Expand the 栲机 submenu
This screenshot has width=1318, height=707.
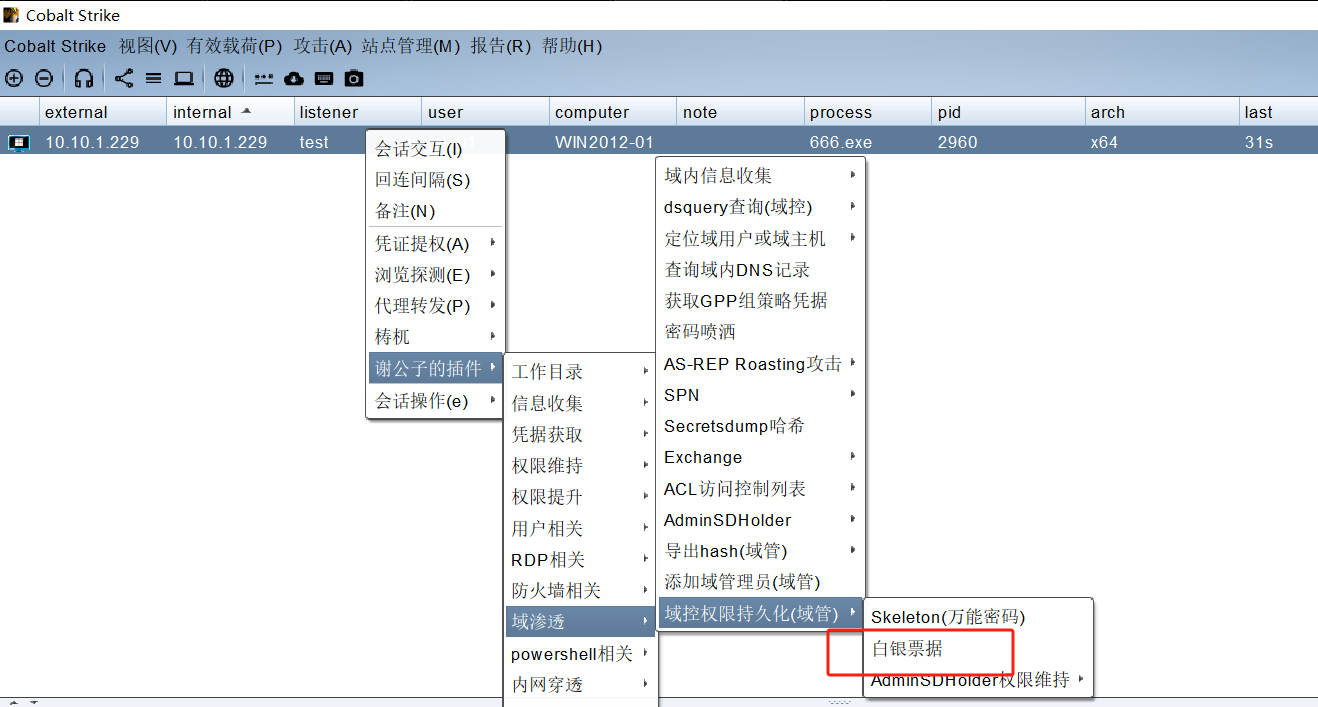436,337
